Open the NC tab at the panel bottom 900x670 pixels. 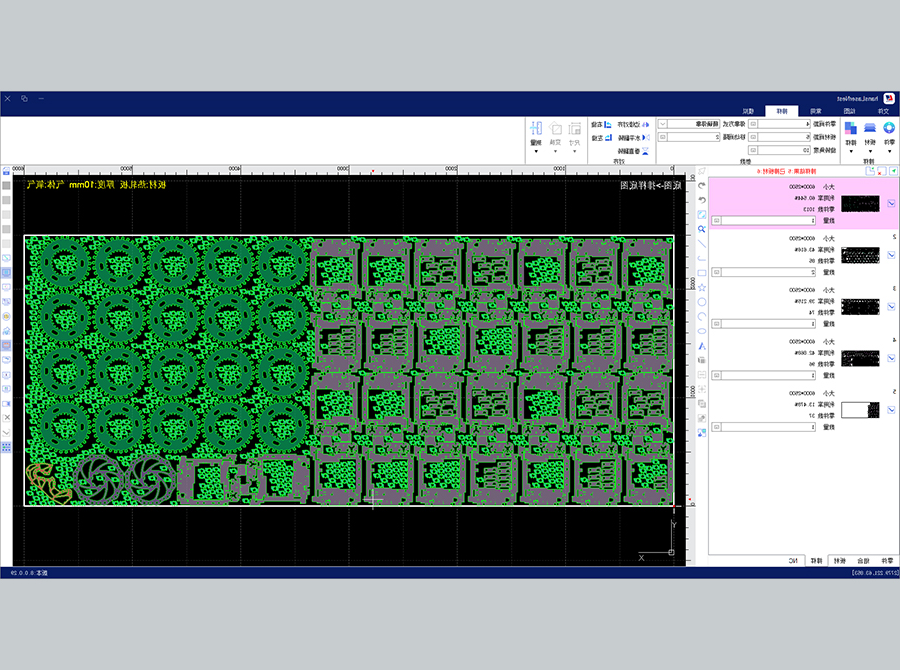point(793,560)
